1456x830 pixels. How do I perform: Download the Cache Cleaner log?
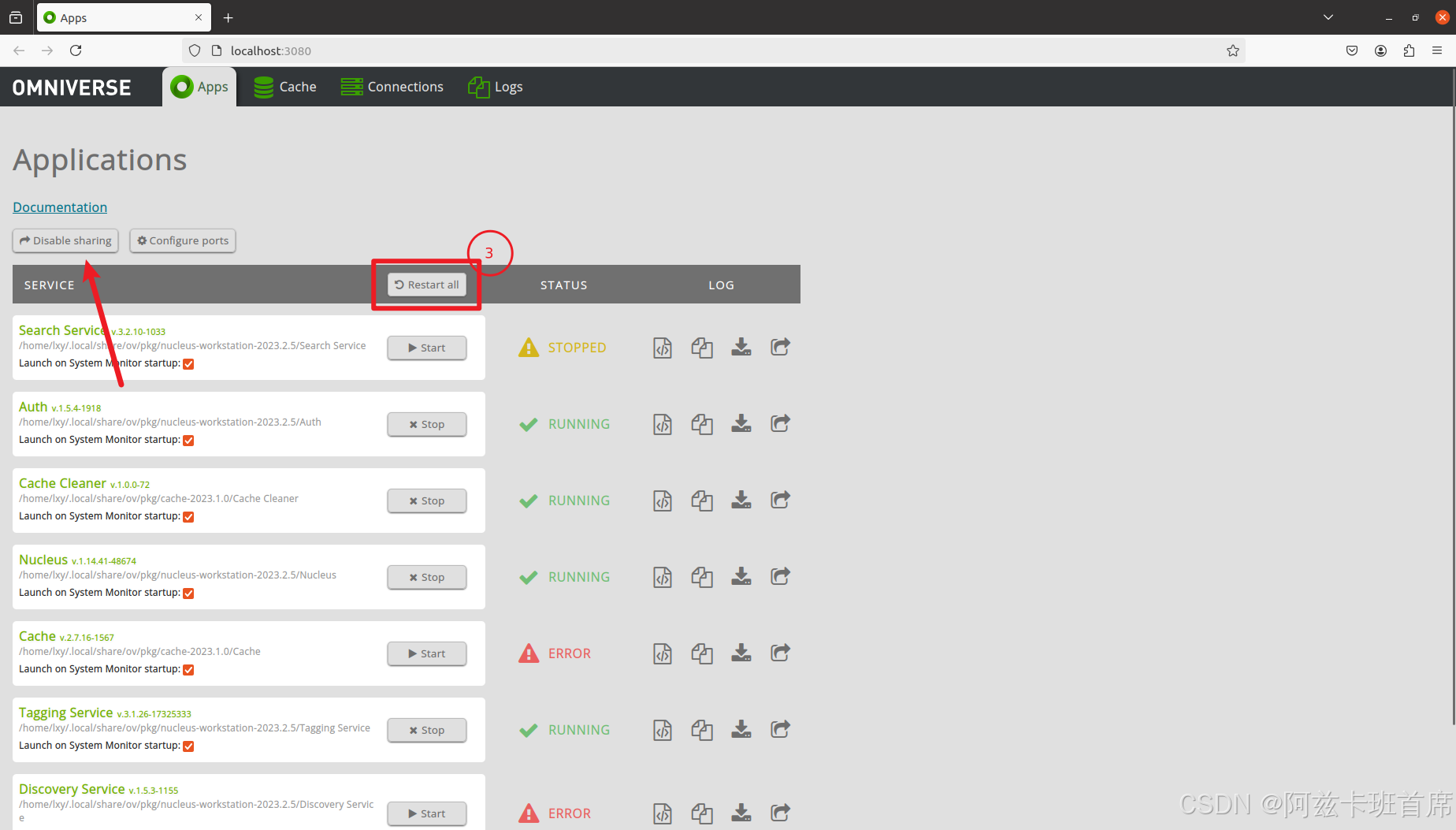point(741,501)
